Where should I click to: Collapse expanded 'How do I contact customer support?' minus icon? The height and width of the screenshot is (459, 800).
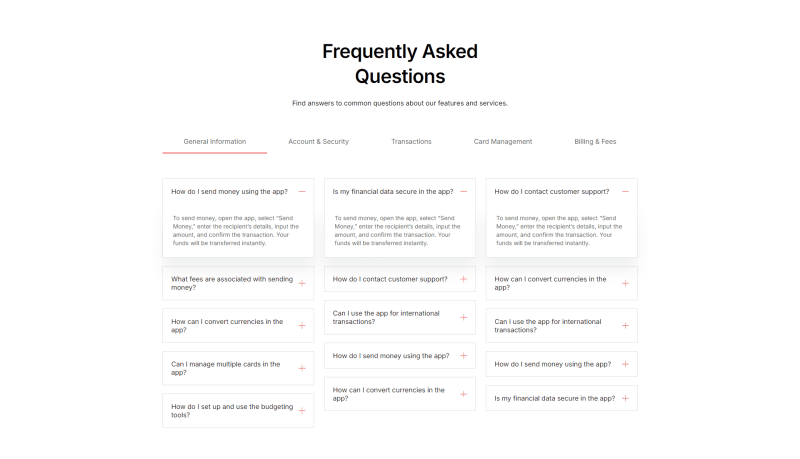tap(625, 192)
